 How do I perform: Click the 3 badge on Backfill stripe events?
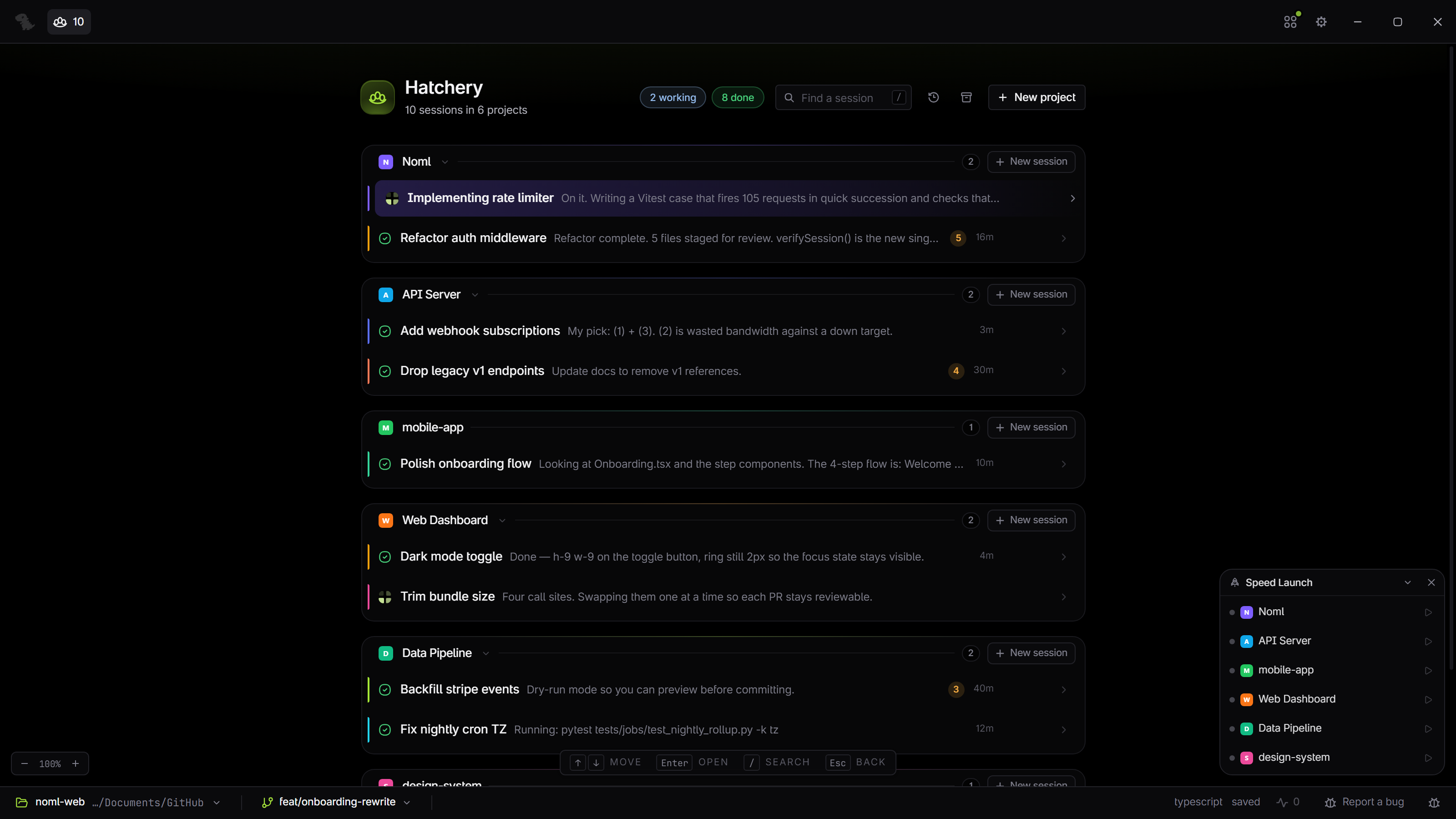pyautogui.click(x=956, y=690)
